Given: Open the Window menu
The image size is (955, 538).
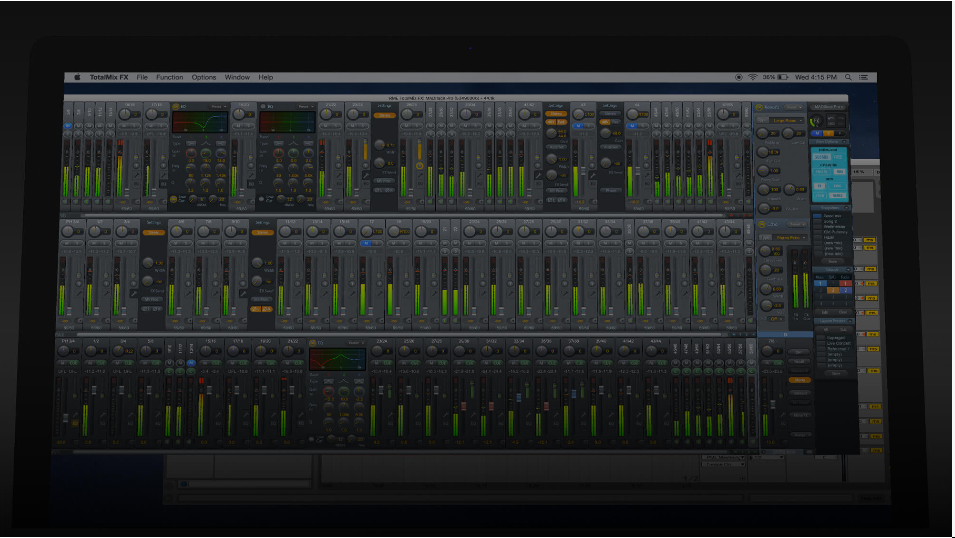Looking at the screenshot, I should (x=237, y=77).
